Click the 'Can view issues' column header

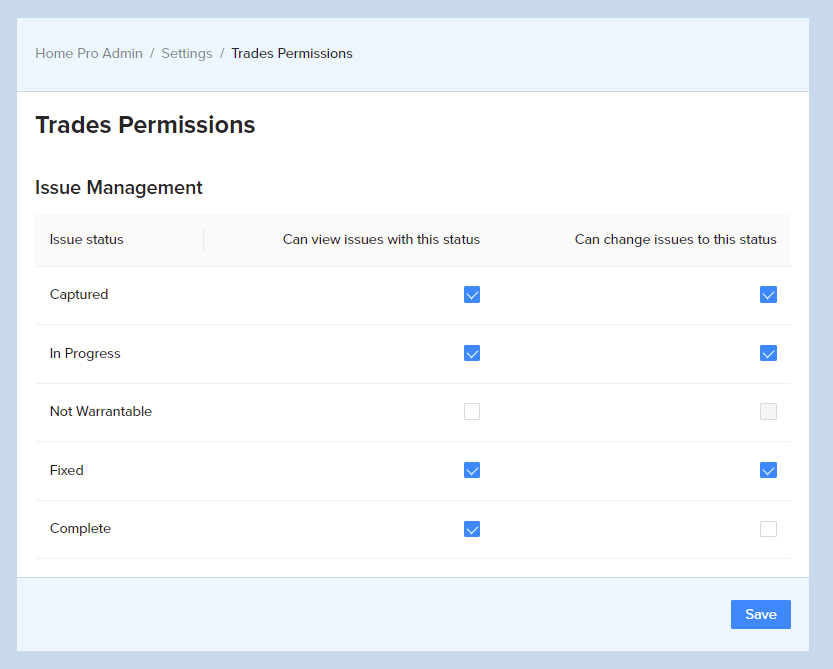coord(381,239)
